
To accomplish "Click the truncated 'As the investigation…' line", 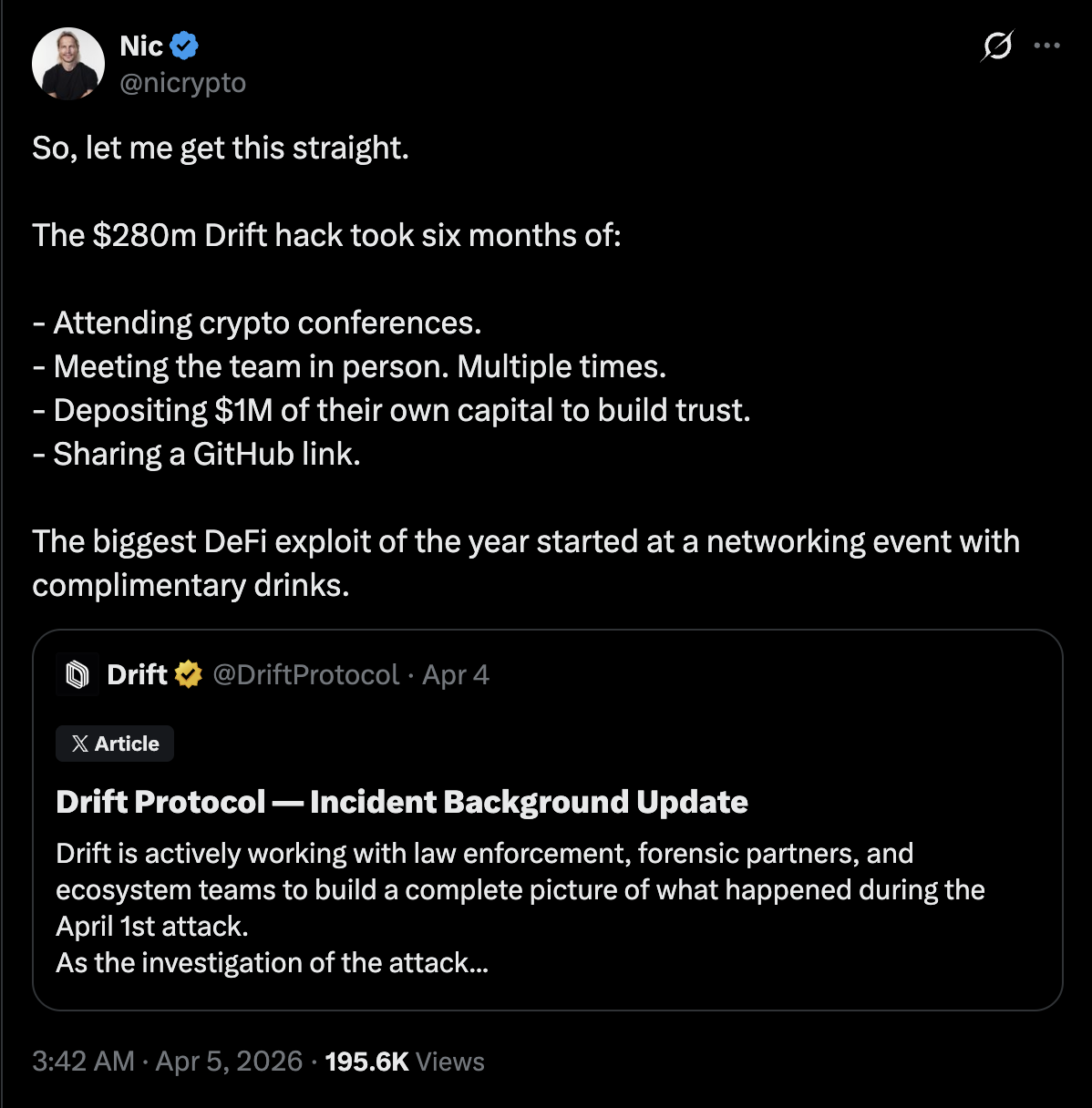I will [271, 963].
